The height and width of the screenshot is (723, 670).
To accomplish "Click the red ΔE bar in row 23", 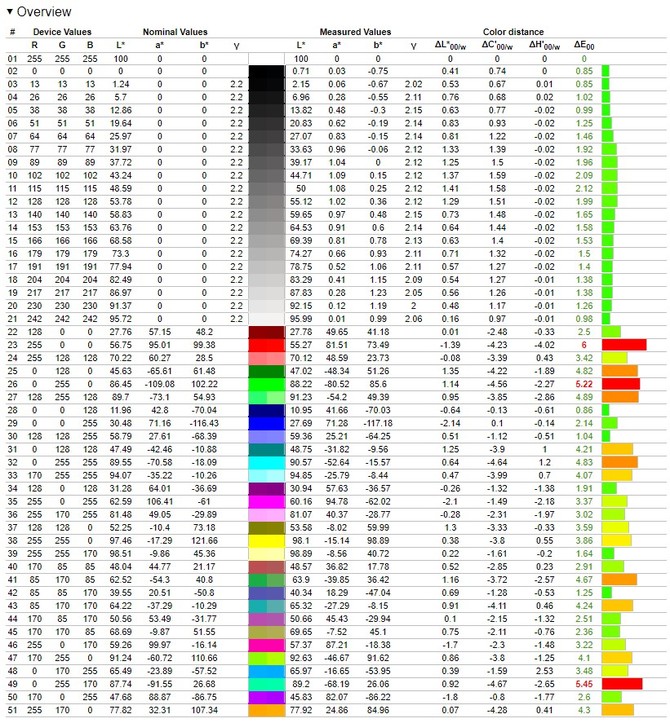I will (x=624, y=345).
